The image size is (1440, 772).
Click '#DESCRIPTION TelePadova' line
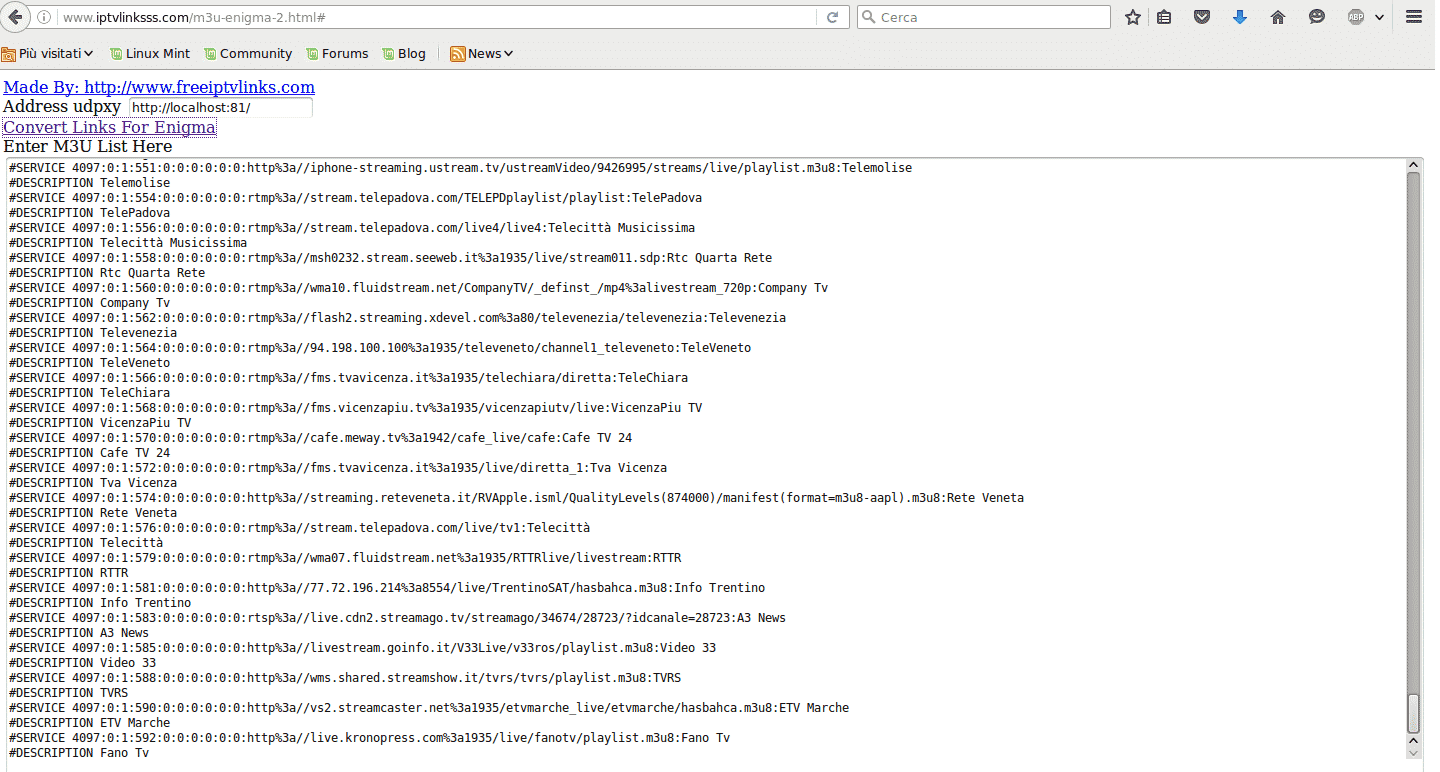tap(89, 213)
